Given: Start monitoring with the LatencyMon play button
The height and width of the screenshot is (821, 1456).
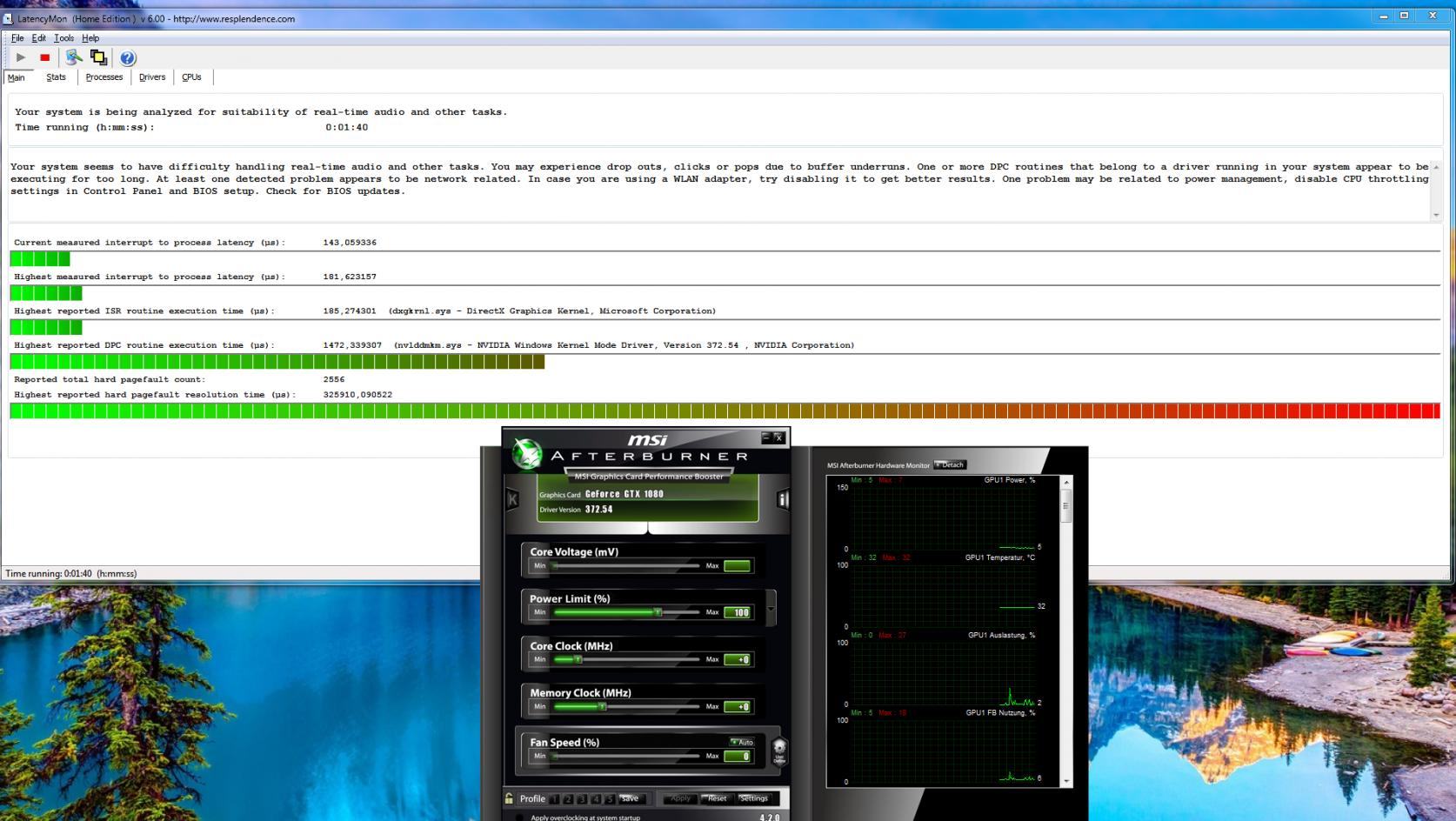Looking at the screenshot, I should pyautogui.click(x=21, y=57).
